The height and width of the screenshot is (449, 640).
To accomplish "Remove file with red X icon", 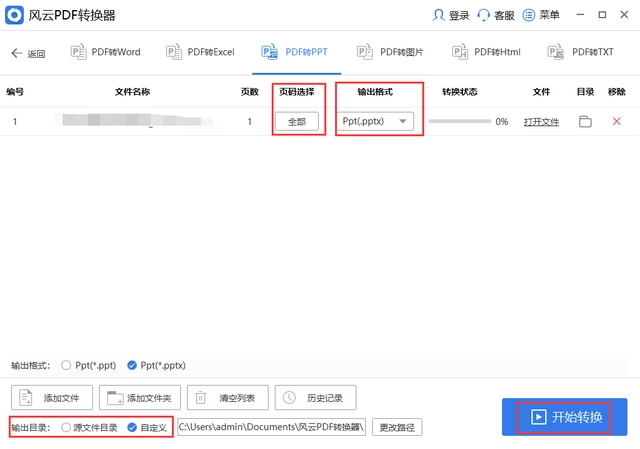I will coord(616,121).
